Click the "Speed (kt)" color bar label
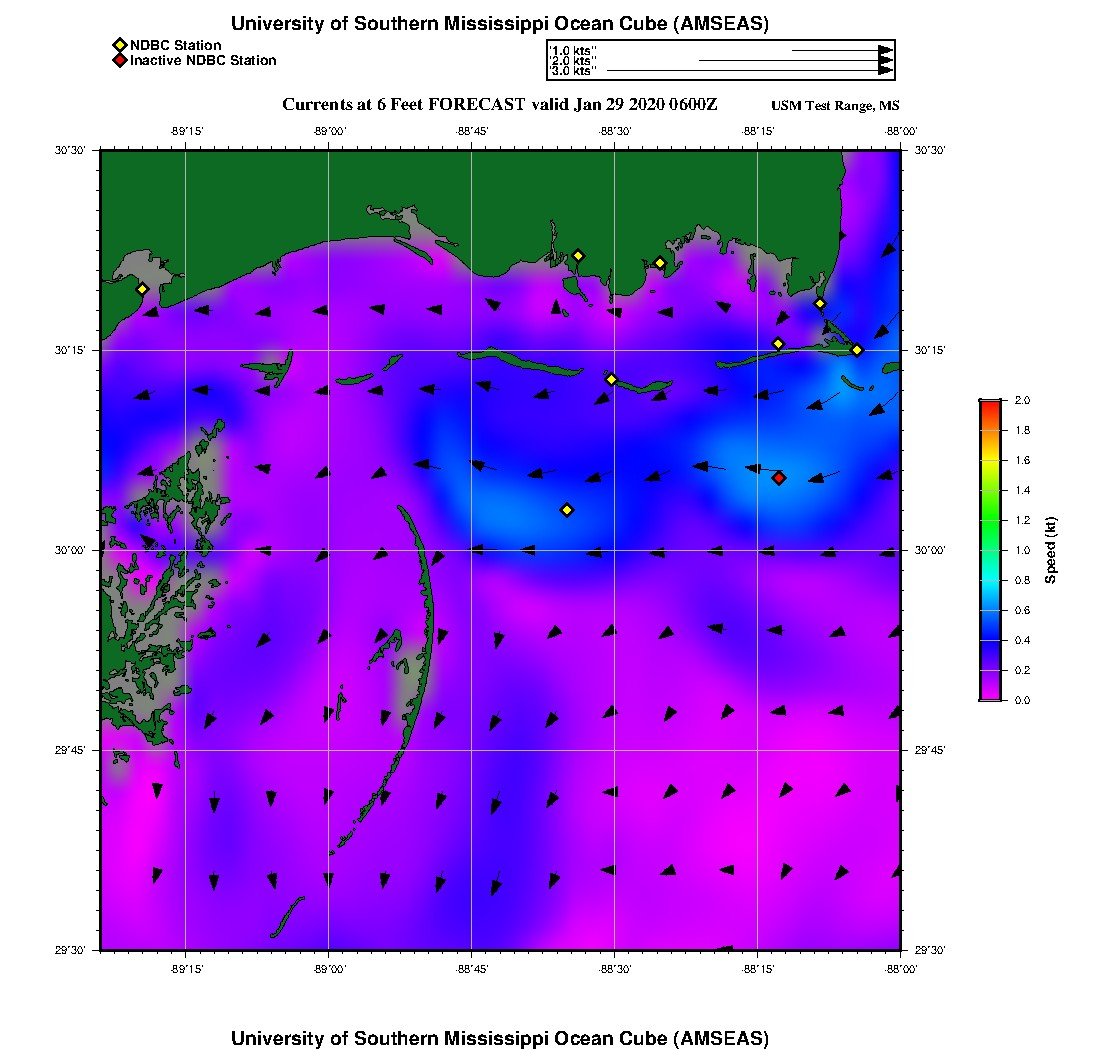Image resolution: width=1100 pixels, height=1050 pixels. pyautogui.click(x=1050, y=550)
